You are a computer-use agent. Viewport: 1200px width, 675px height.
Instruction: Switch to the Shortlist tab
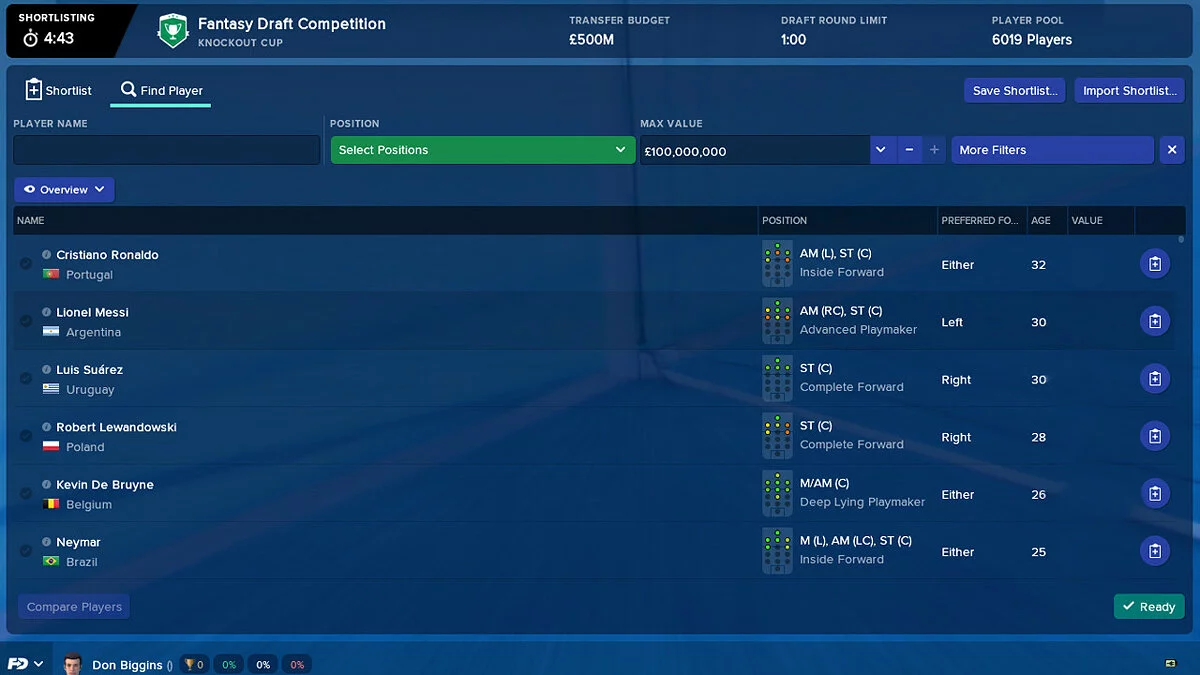58,90
